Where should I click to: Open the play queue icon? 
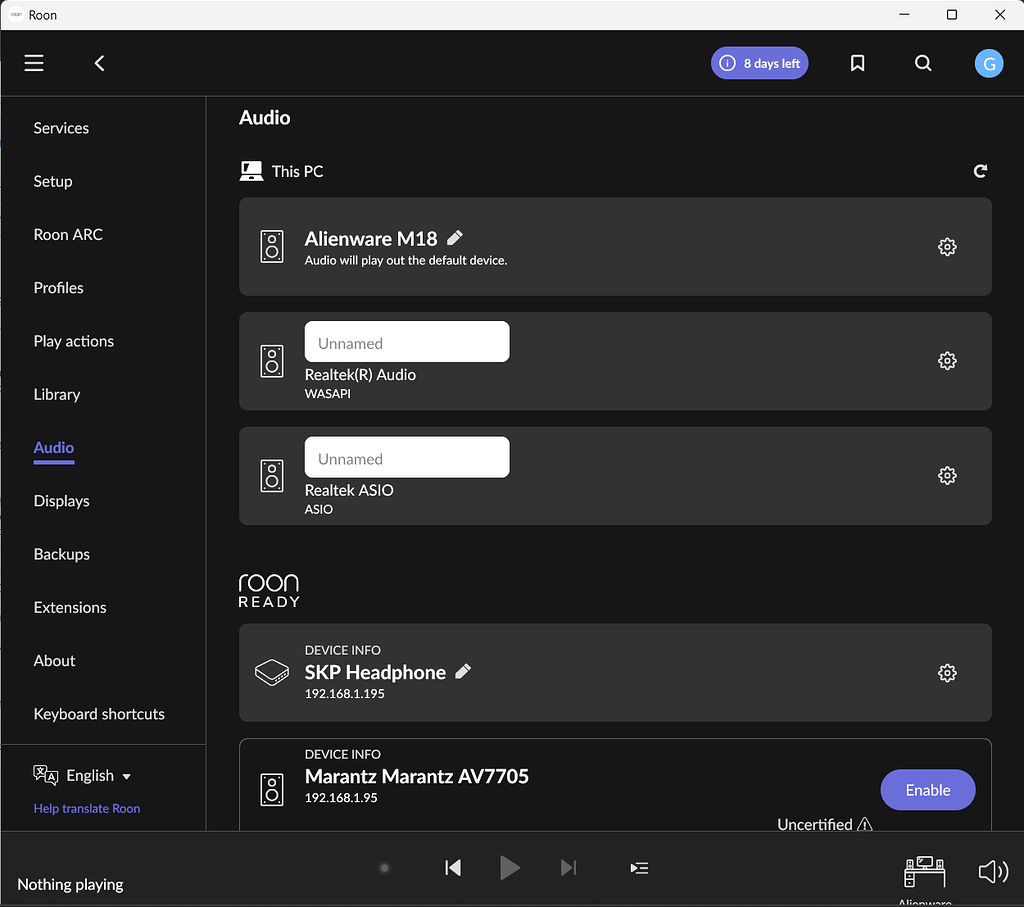[x=639, y=868]
